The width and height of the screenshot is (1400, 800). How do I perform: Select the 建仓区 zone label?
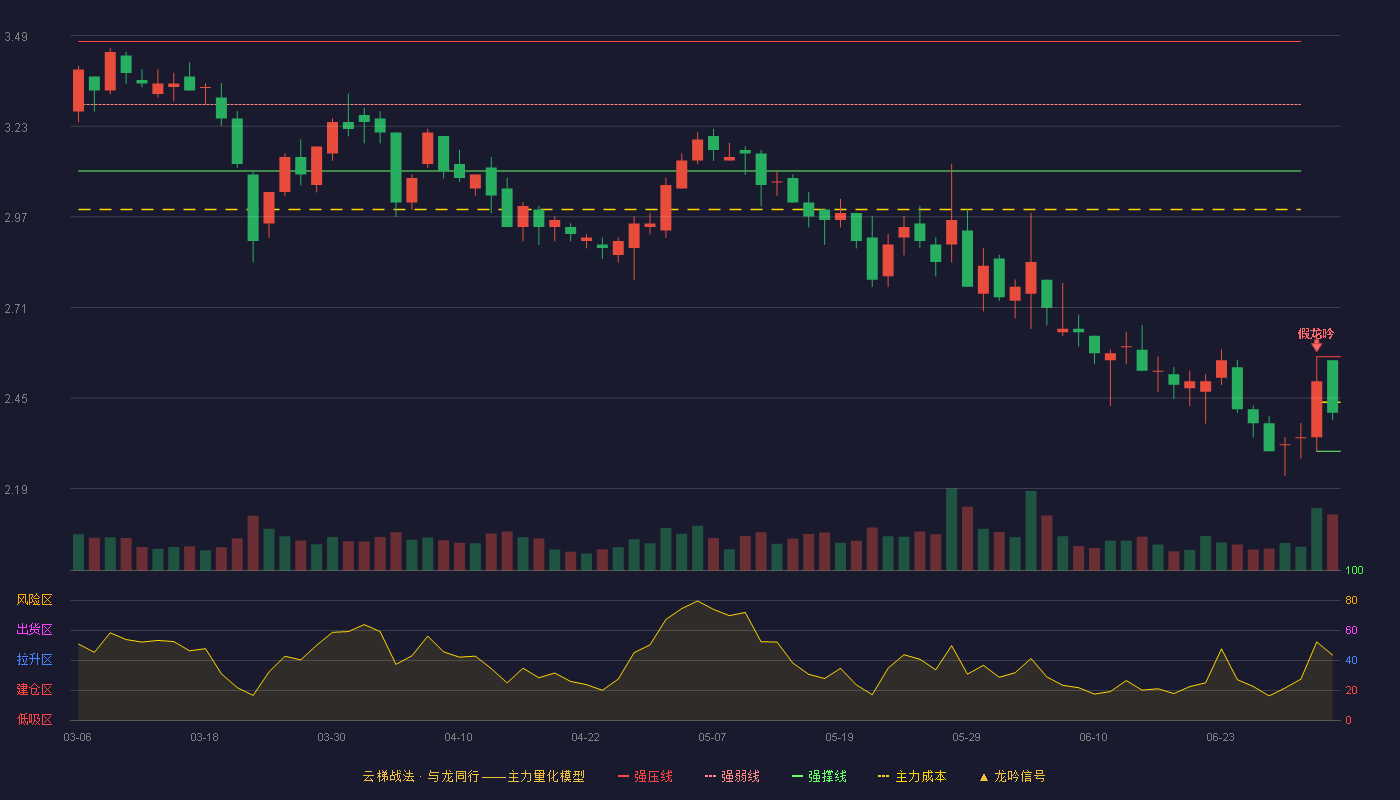(x=34, y=690)
